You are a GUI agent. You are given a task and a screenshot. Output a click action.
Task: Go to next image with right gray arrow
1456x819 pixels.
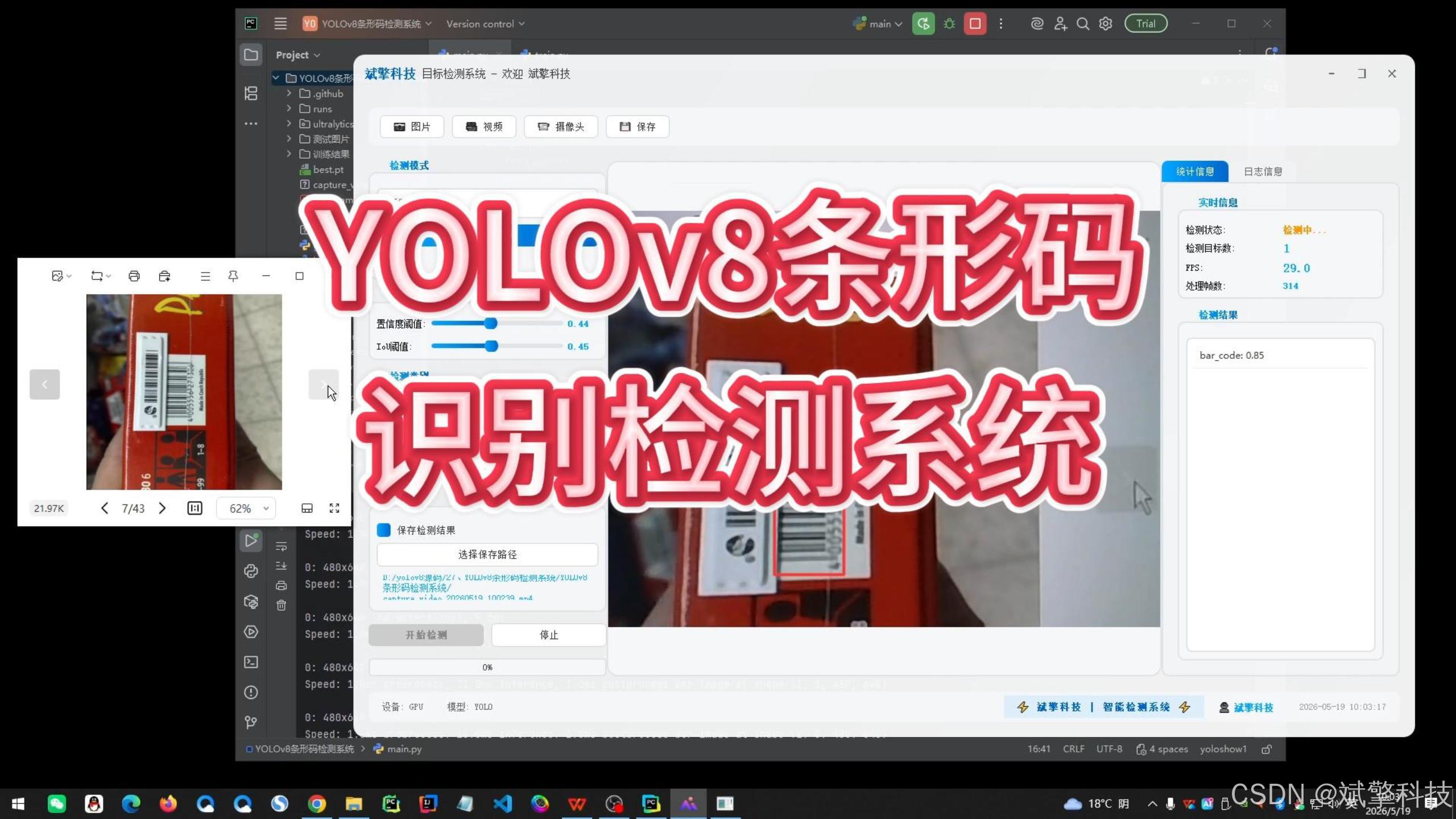tap(323, 384)
